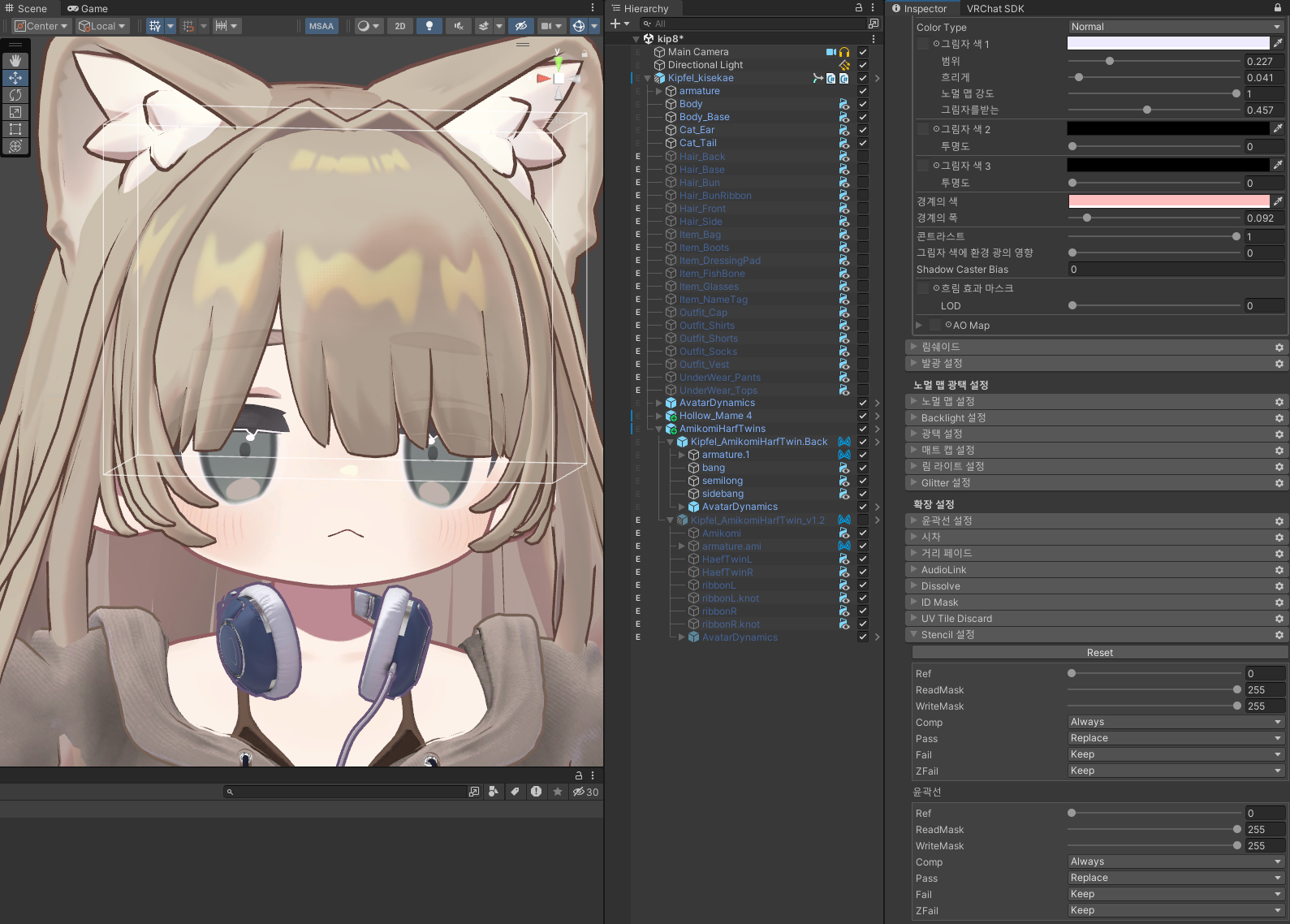1290x924 pixels.
Task: Toggle grid snapping icon
Action: [188, 26]
